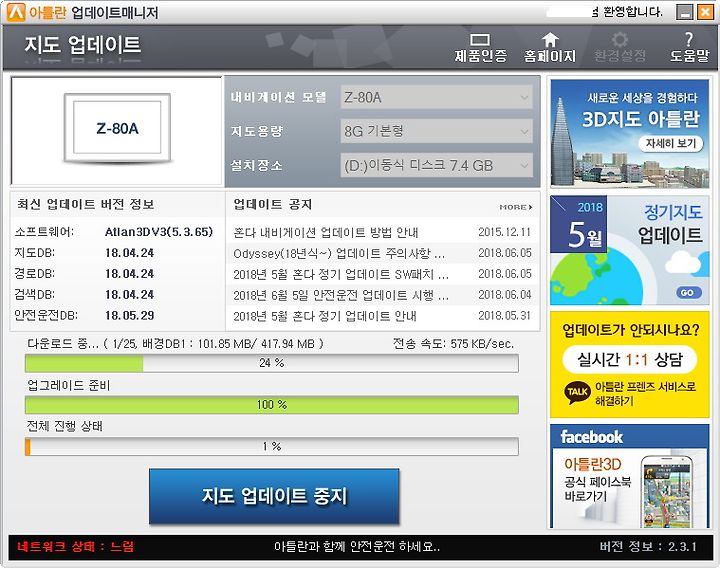Screen dimensions: 720x568
Task: Click notice date 2015.12.11
Action: tap(504, 232)
